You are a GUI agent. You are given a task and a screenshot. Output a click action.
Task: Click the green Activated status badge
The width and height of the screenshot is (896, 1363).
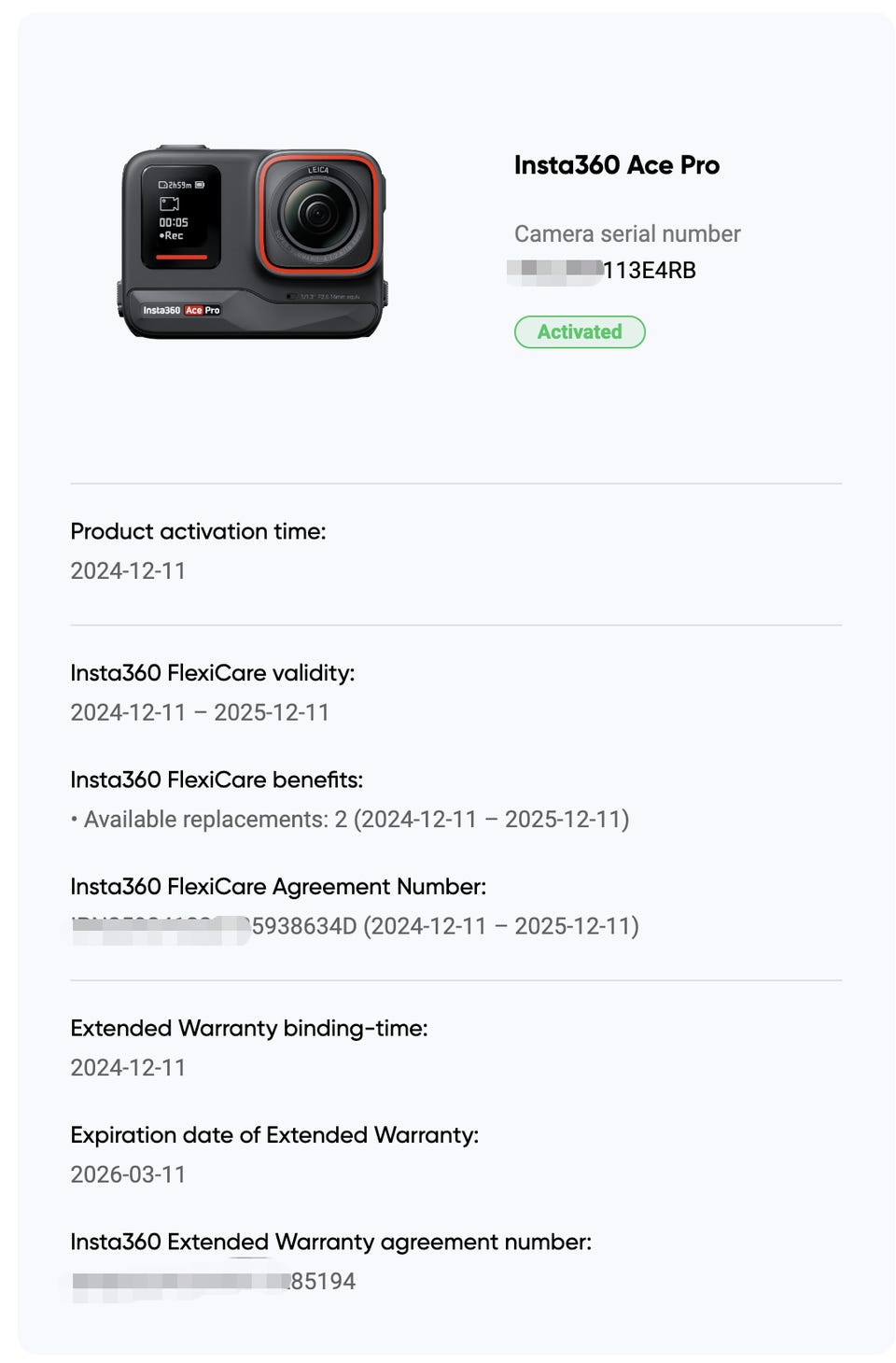(580, 332)
